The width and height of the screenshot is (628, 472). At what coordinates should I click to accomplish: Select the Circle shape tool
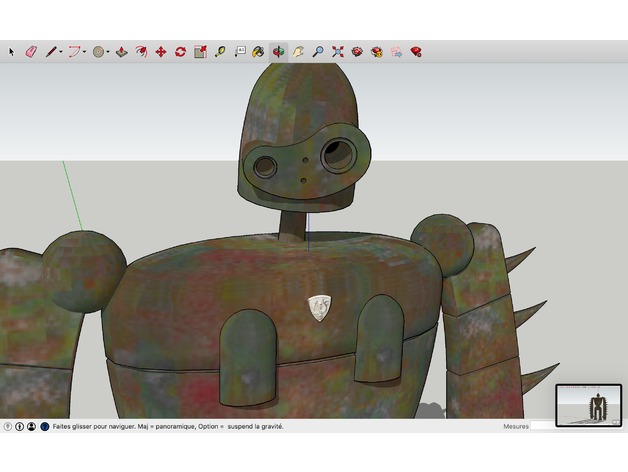coord(98,52)
